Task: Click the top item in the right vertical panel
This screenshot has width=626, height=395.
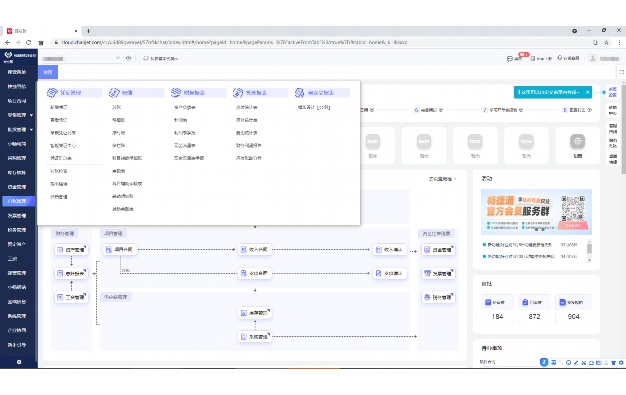Action: click(613, 92)
